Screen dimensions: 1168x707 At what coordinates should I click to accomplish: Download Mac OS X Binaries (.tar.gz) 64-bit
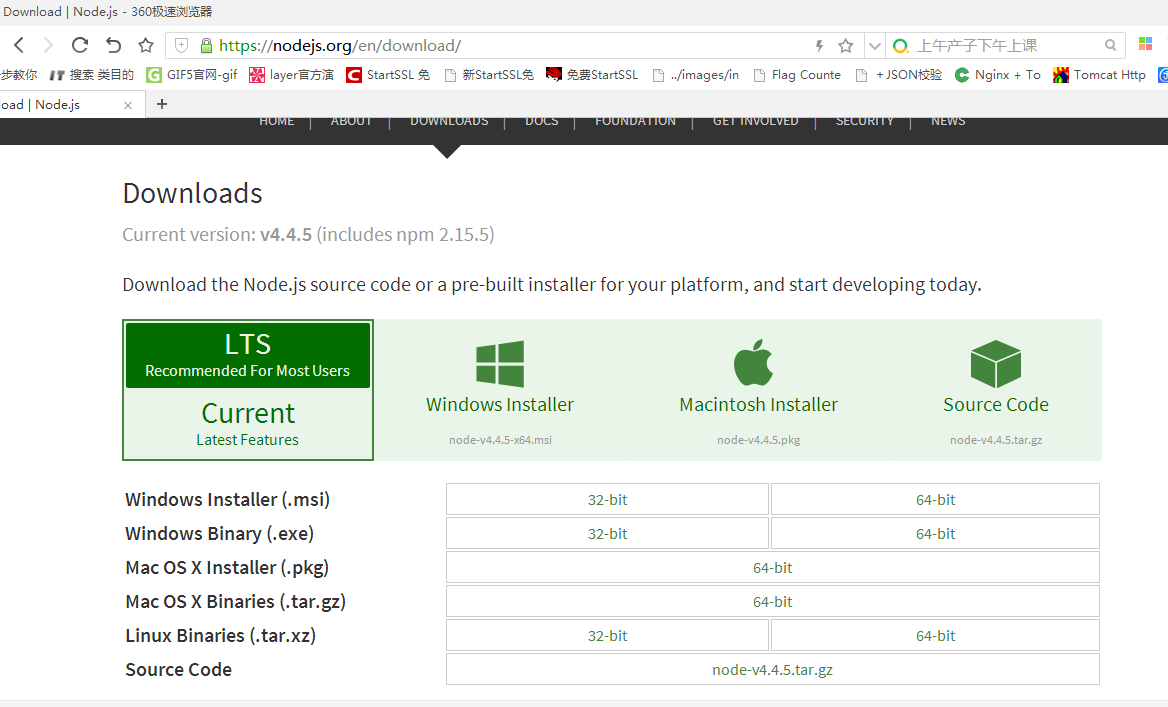click(772, 601)
